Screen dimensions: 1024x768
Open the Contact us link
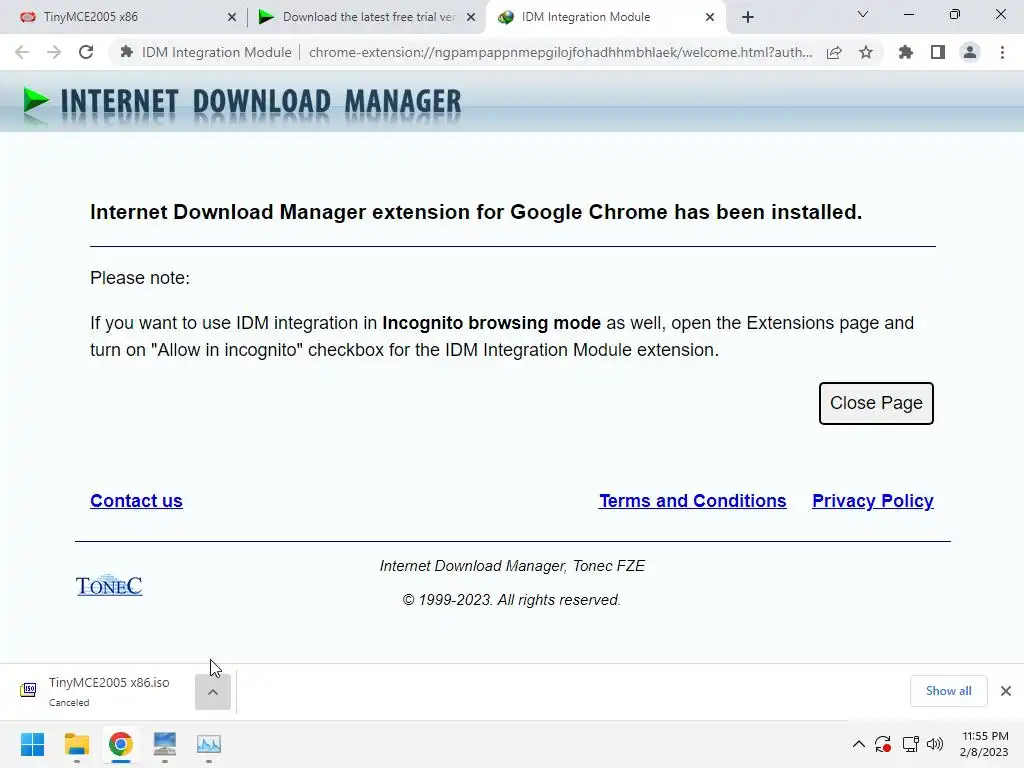pos(136,501)
